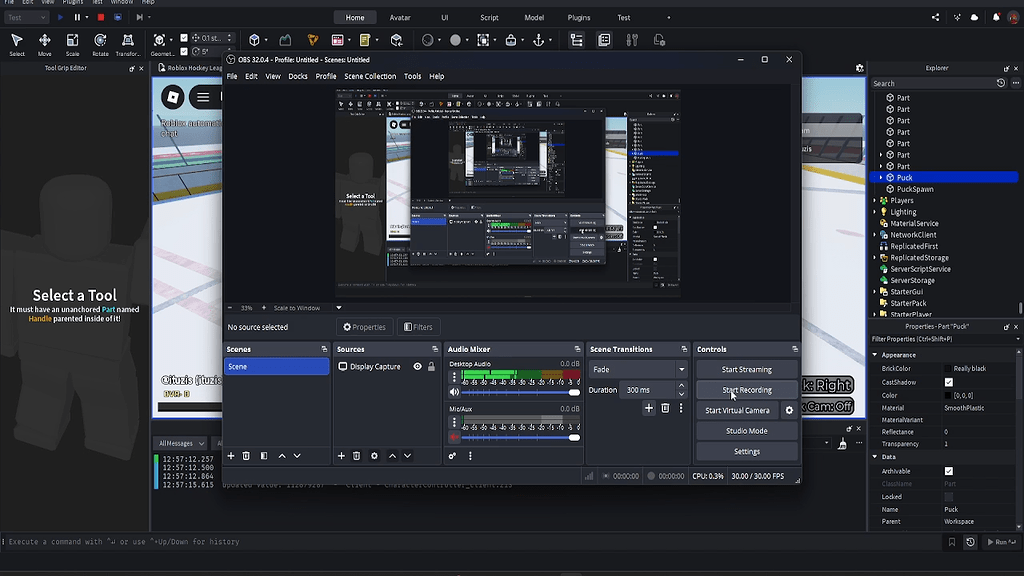Click Start Streaming in OBS
The height and width of the screenshot is (576, 1024).
pyautogui.click(x=746, y=369)
